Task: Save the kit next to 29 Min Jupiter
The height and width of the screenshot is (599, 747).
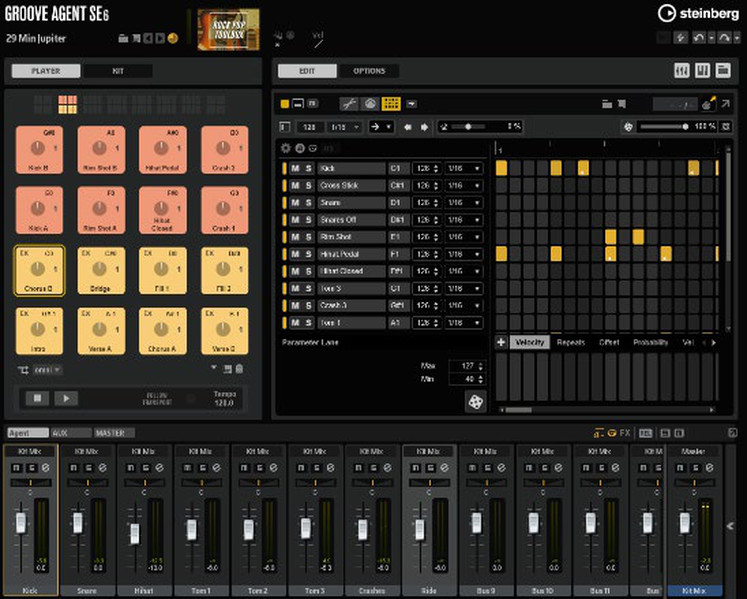Action: point(136,38)
